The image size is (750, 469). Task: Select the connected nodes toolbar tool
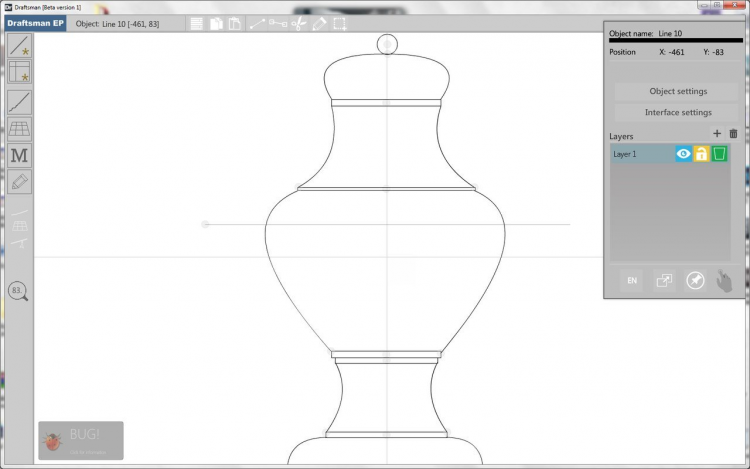point(278,22)
